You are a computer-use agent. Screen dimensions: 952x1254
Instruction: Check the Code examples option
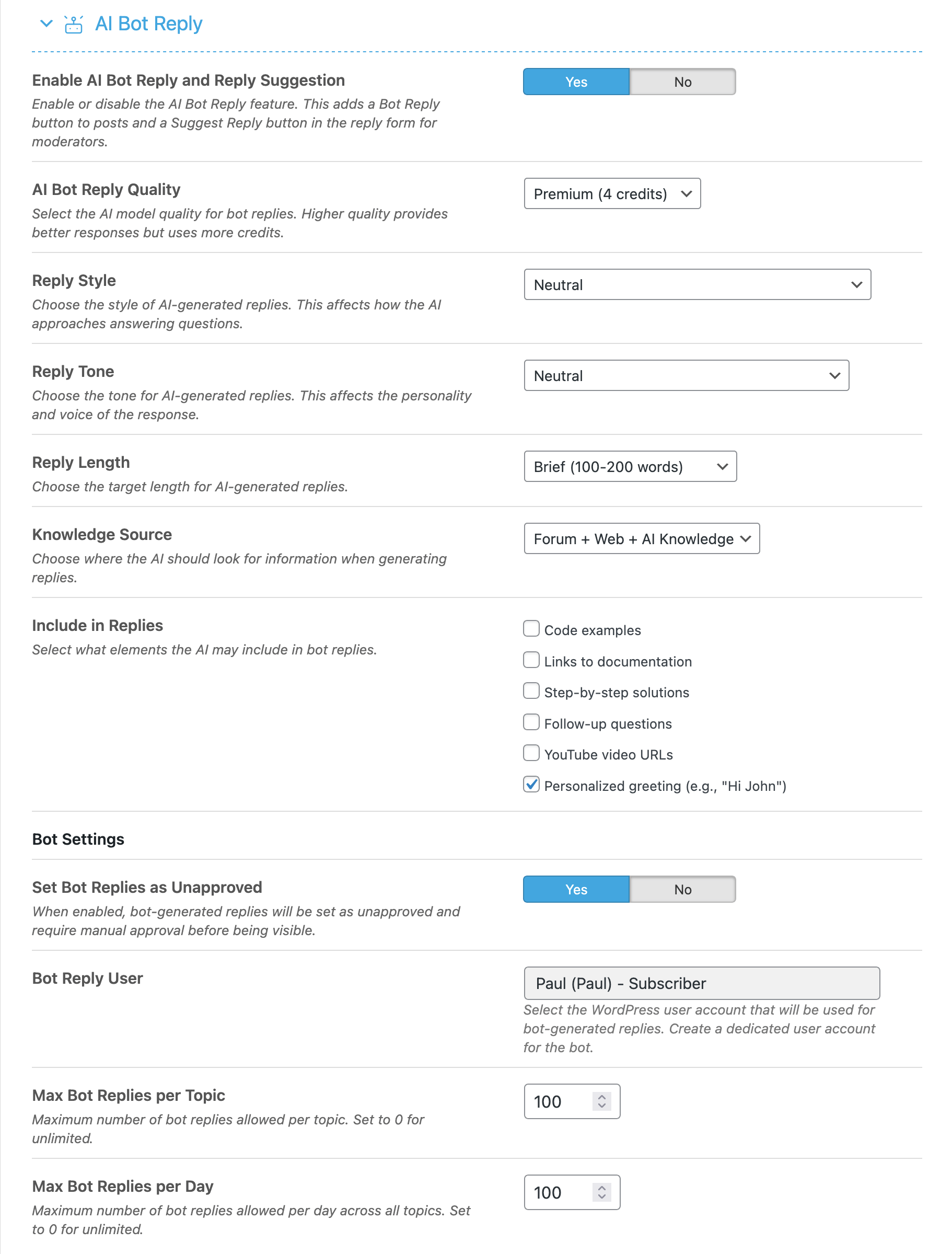click(x=531, y=629)
